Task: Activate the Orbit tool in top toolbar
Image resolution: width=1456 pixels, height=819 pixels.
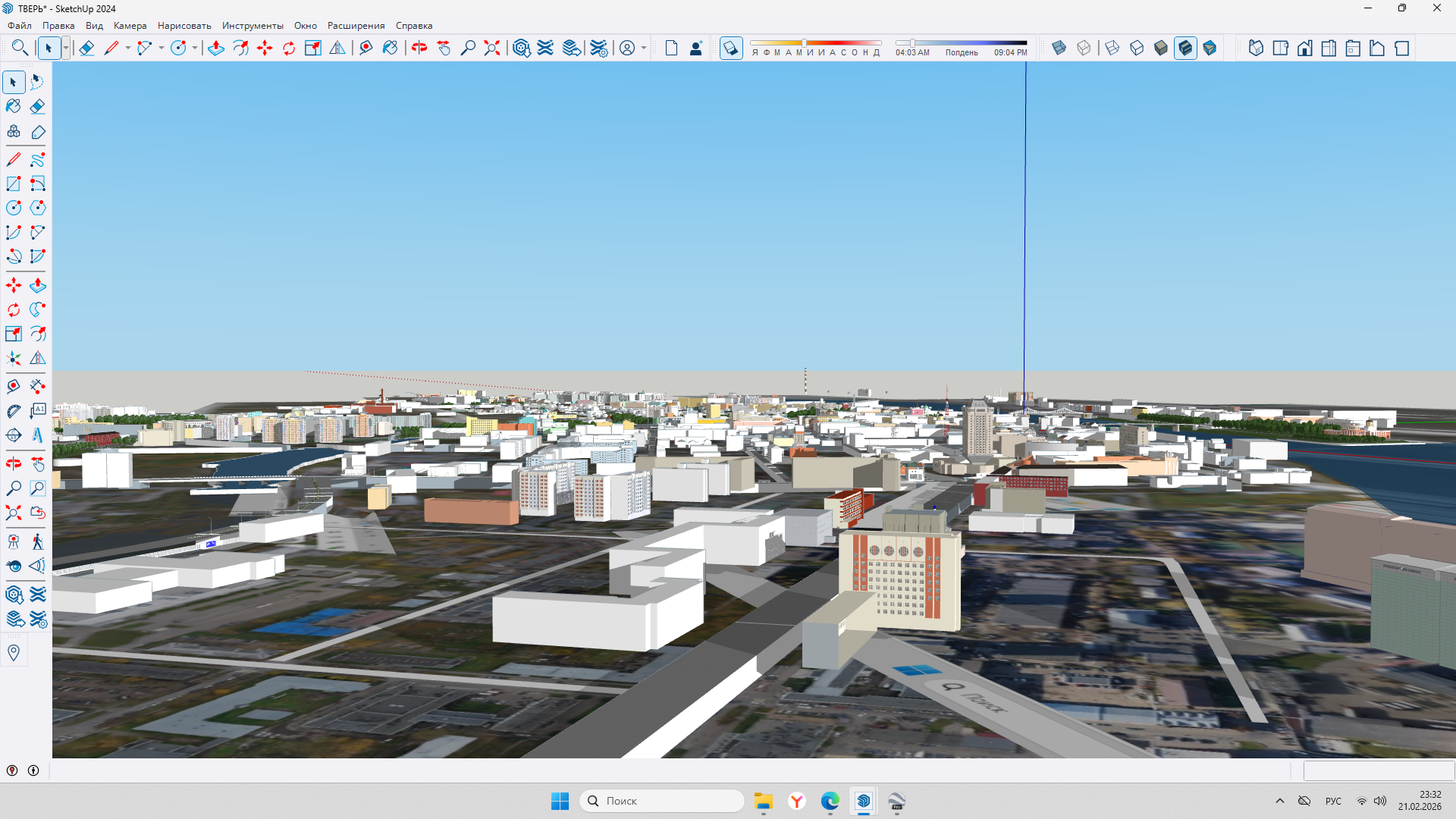Action: point(419,49)
